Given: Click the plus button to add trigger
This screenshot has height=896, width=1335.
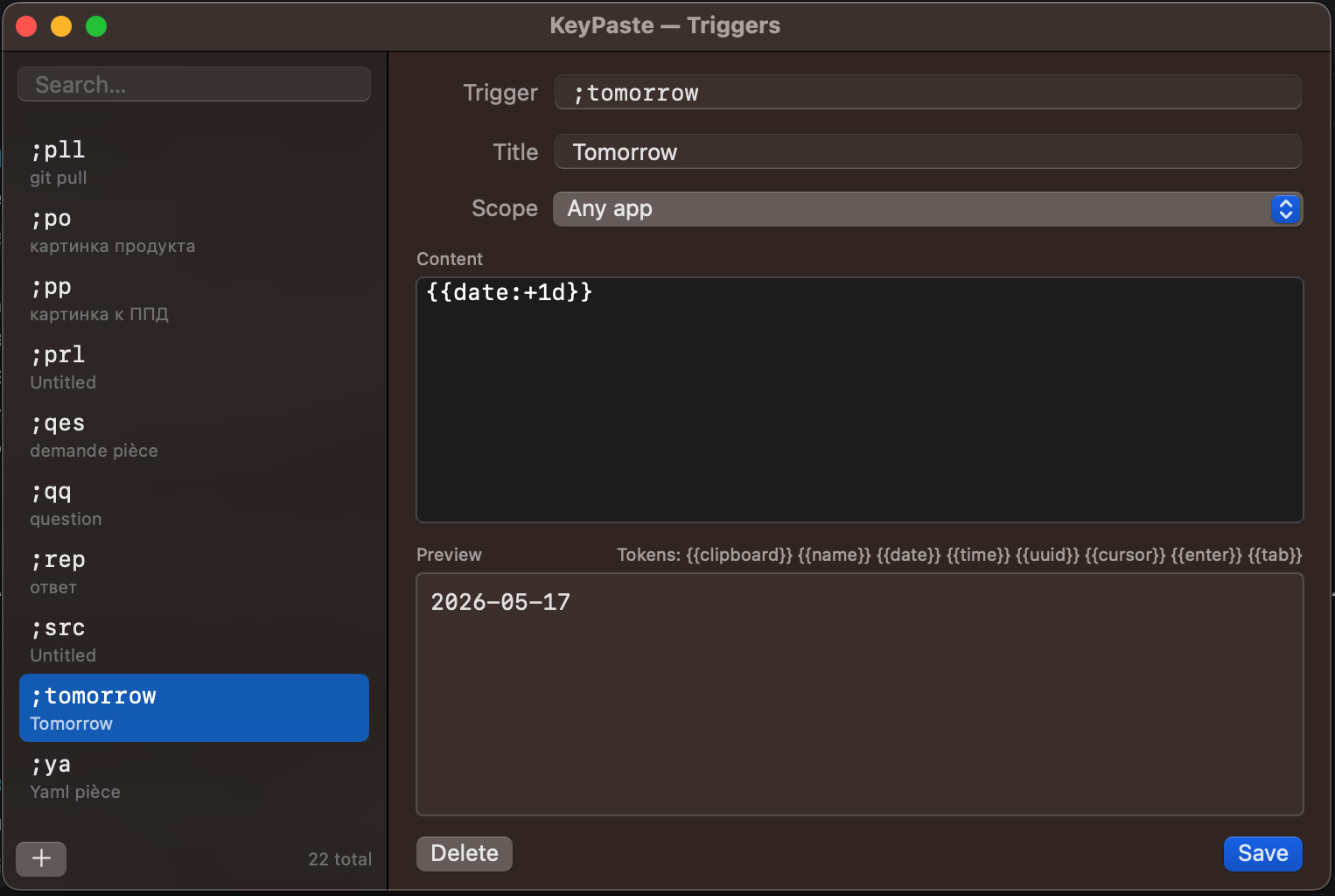Looking at the screenshot, I should point(41,858).
